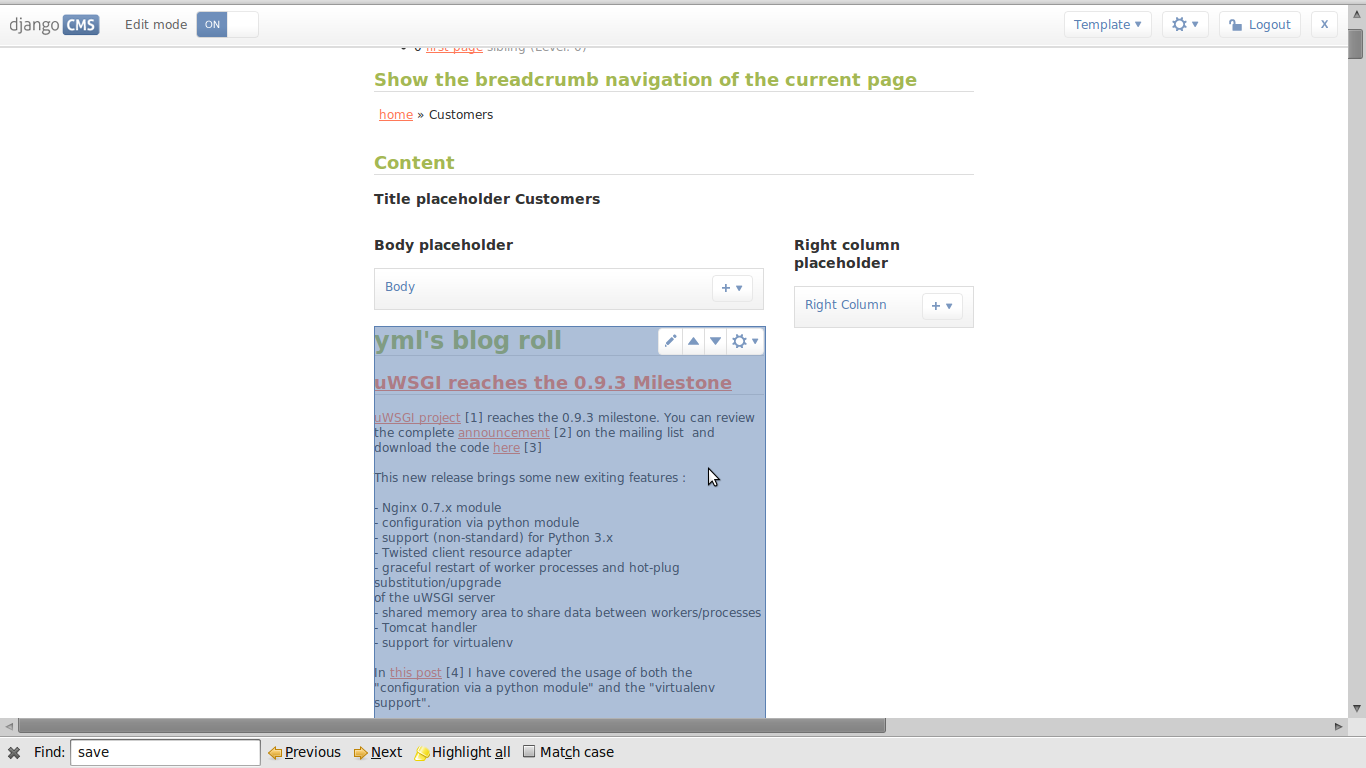This screenshot has height=768, width=1366.
Task: Move the blog roll plugin down
Action: pyautogui.click(x=715, y=341)
